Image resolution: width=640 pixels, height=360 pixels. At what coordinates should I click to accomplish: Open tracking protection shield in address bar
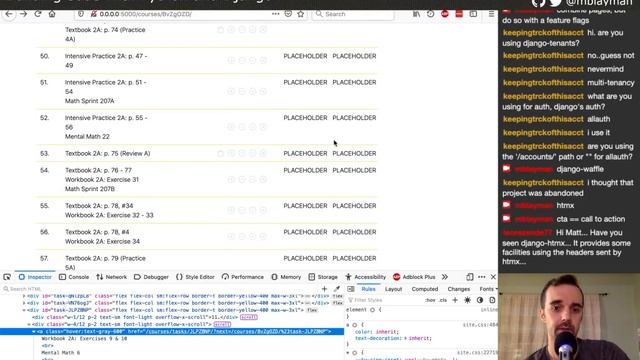(81, 14)
